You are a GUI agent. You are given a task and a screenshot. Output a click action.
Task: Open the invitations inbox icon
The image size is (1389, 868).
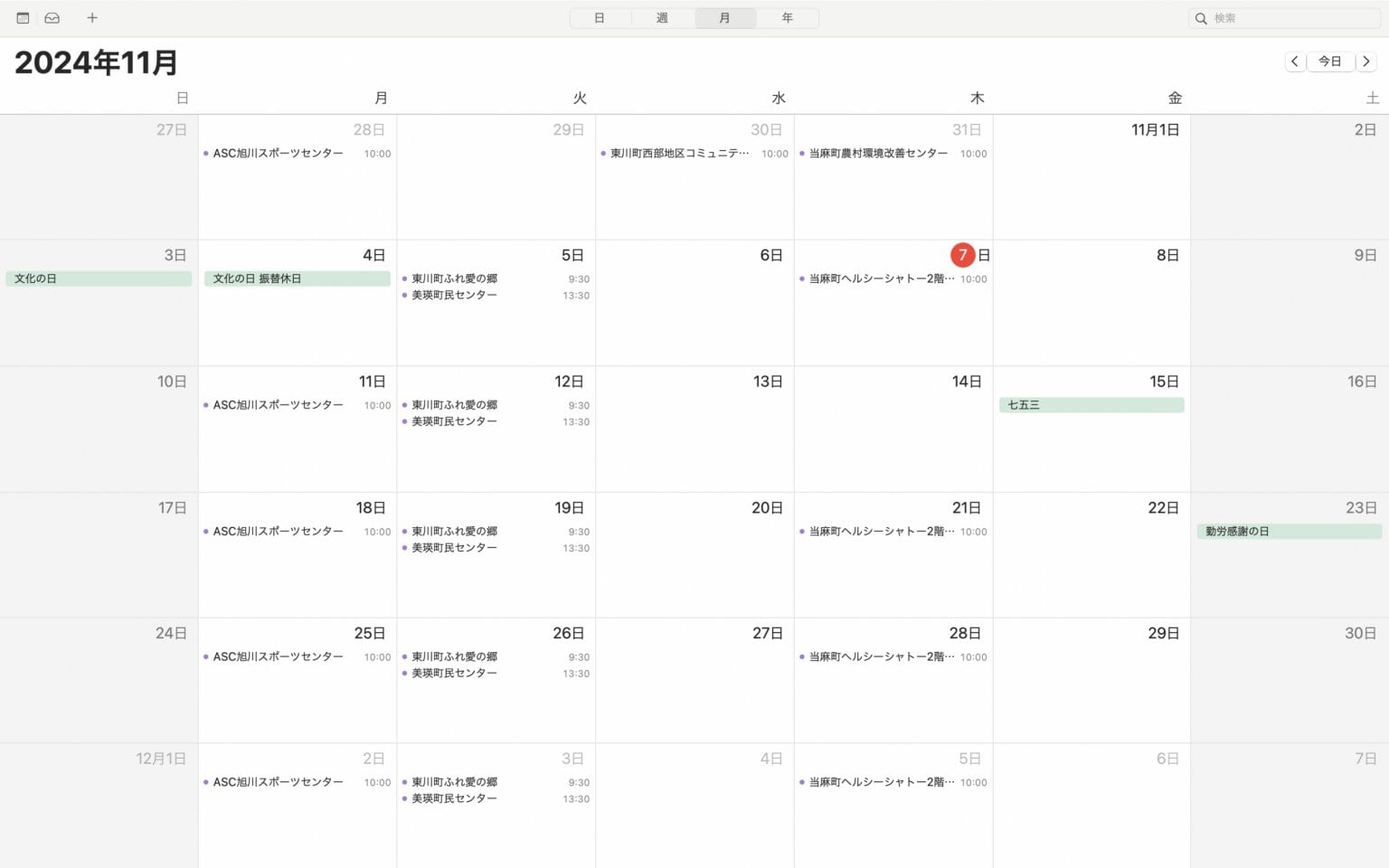(52, 18)
